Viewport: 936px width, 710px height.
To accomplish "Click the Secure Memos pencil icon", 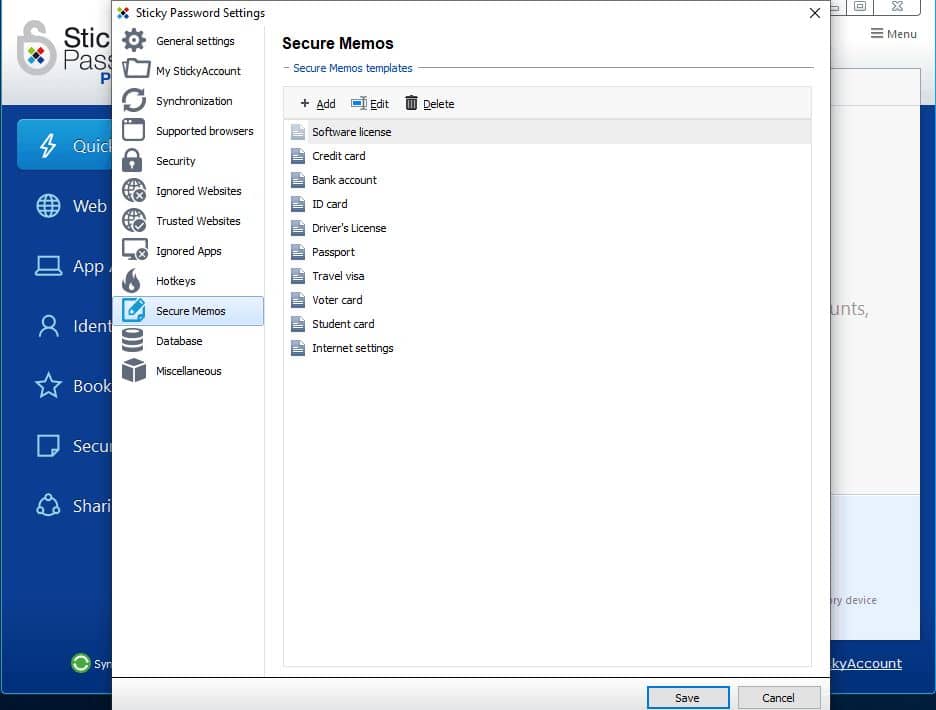I will click(134, 310).
